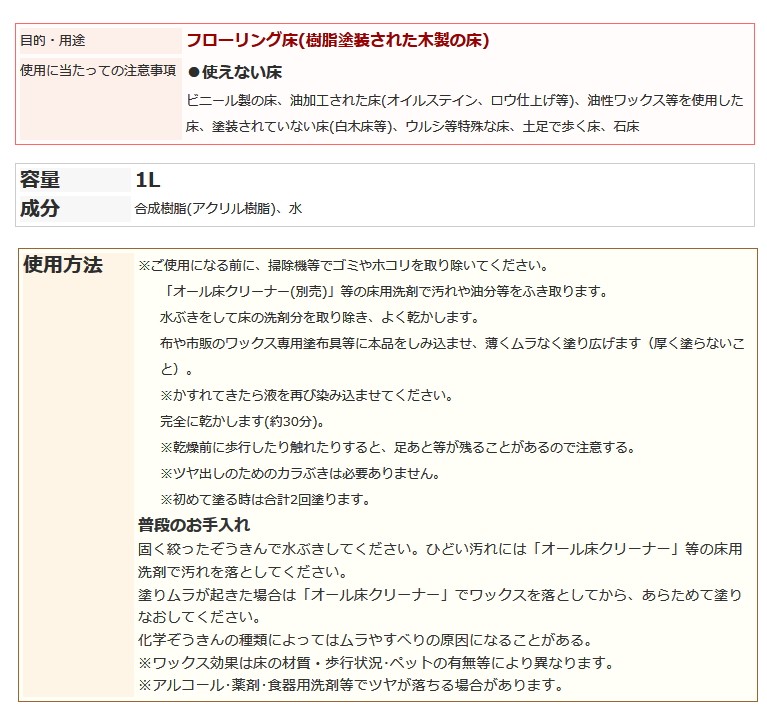Click the 成分 row label
This screenshot has height=716, width=767.
coord(40,208)
